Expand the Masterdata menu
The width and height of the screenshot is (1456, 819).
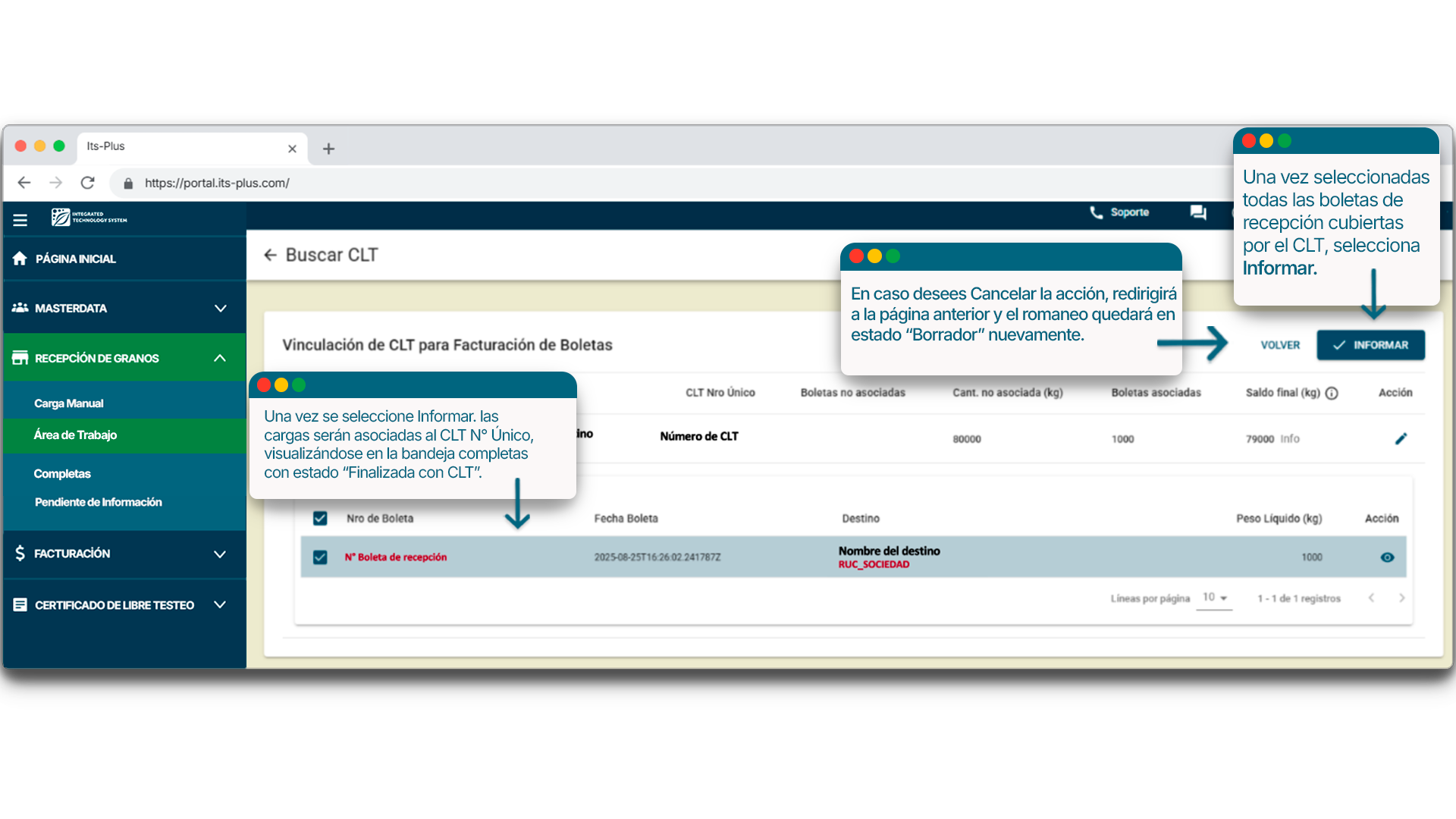click(x=220, y=309)
